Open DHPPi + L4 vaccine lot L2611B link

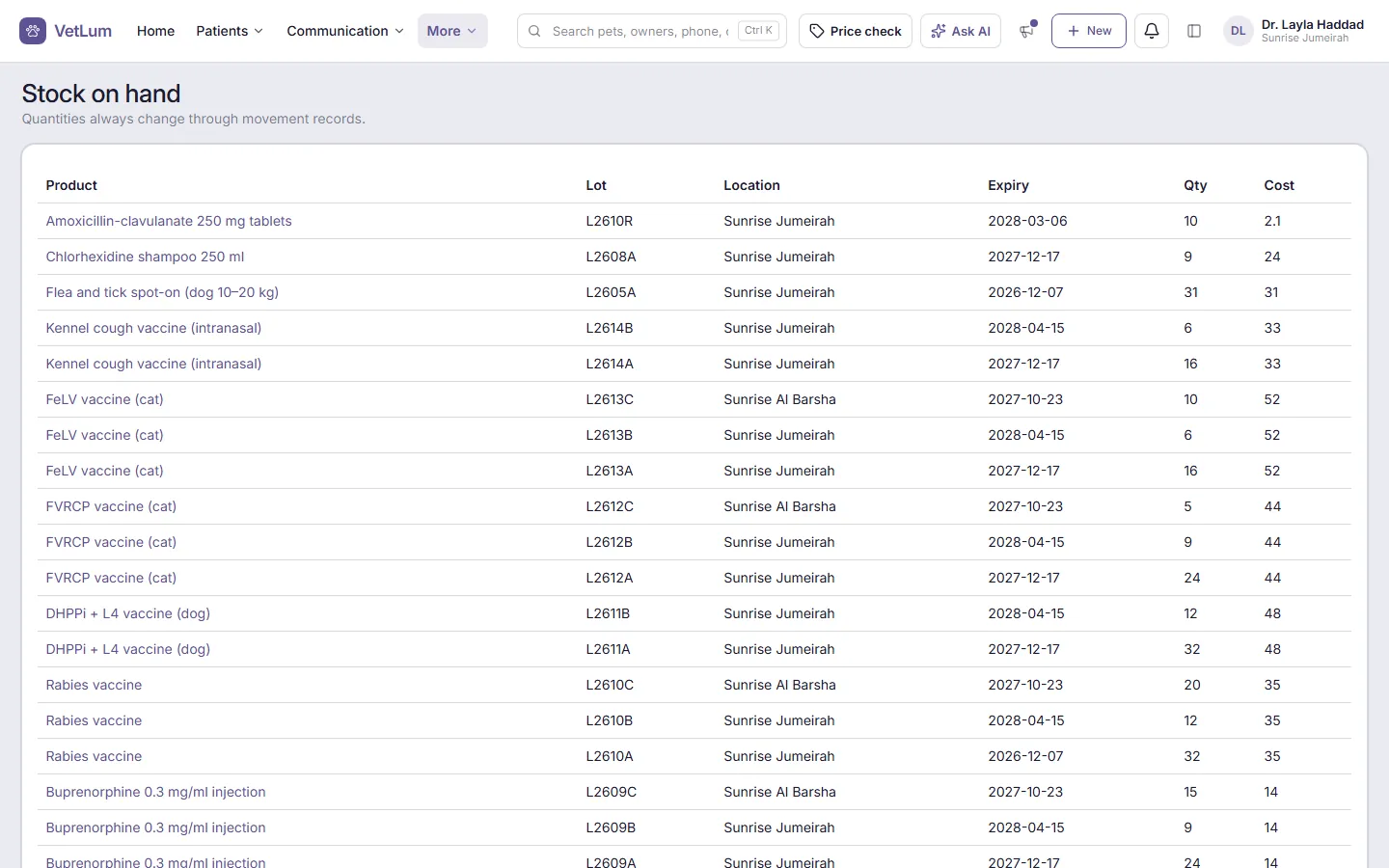(127, 613)
